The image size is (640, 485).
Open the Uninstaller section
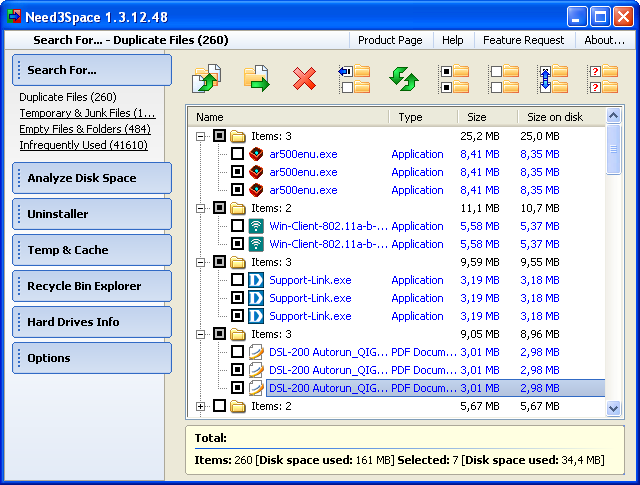pos(92,214)
